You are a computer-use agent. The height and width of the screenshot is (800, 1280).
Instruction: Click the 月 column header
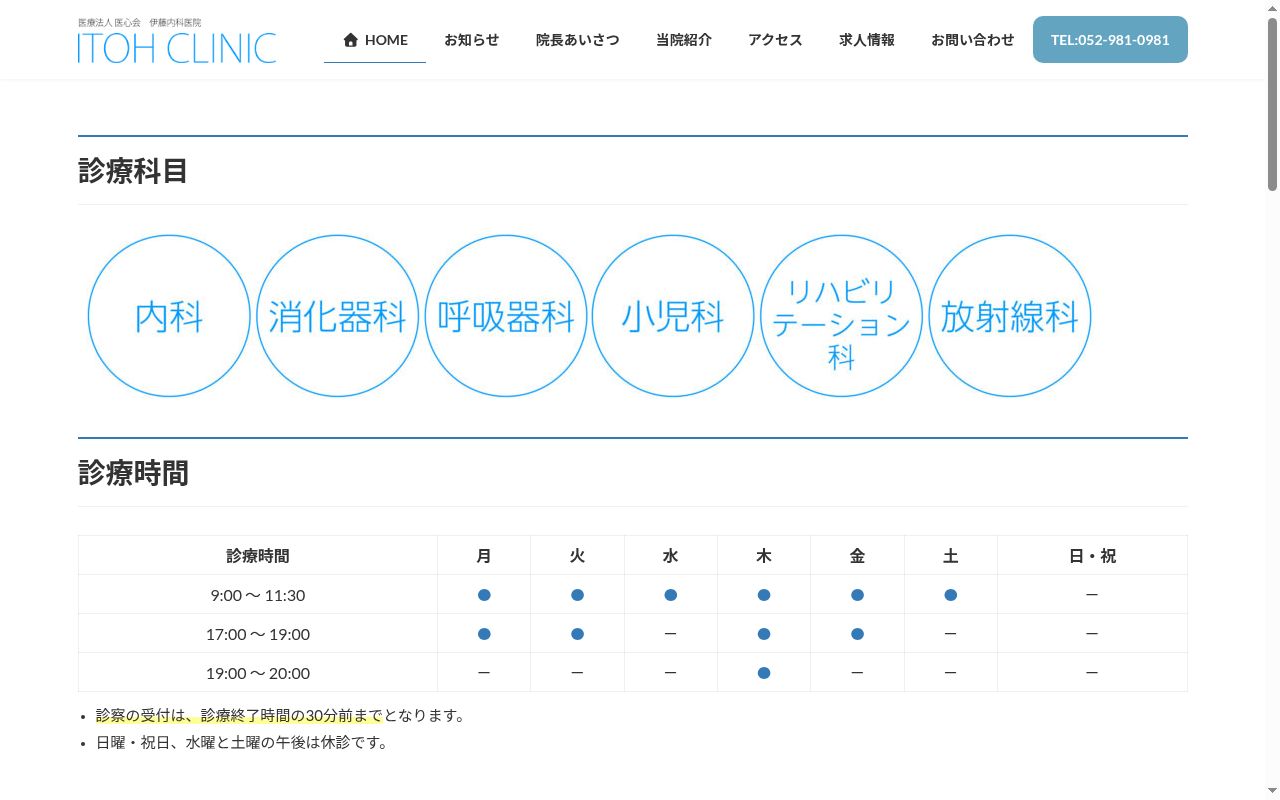pyautogui.click(x=484, y=556)
